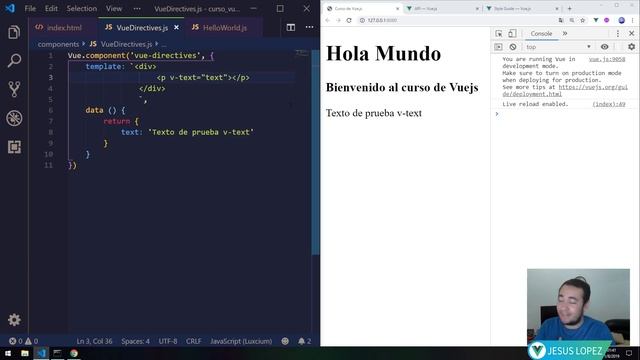Toggle the device toolbar in DevTools
640x360 pixels.
512,33
